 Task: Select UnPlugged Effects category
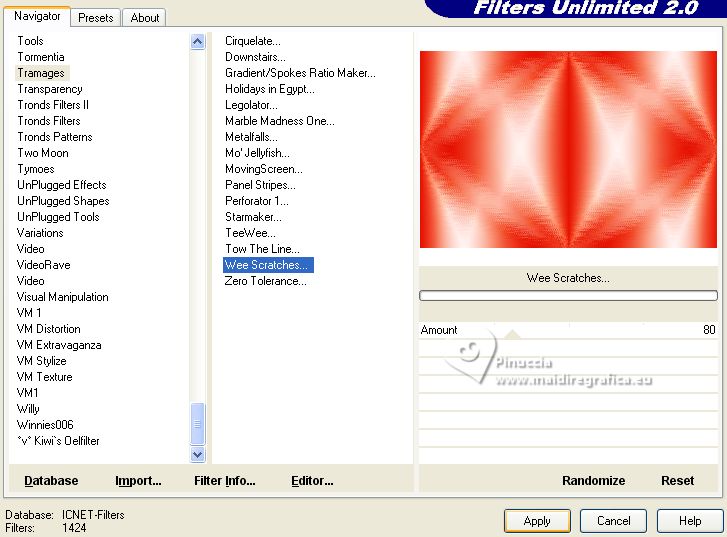(x=62, y=185)
